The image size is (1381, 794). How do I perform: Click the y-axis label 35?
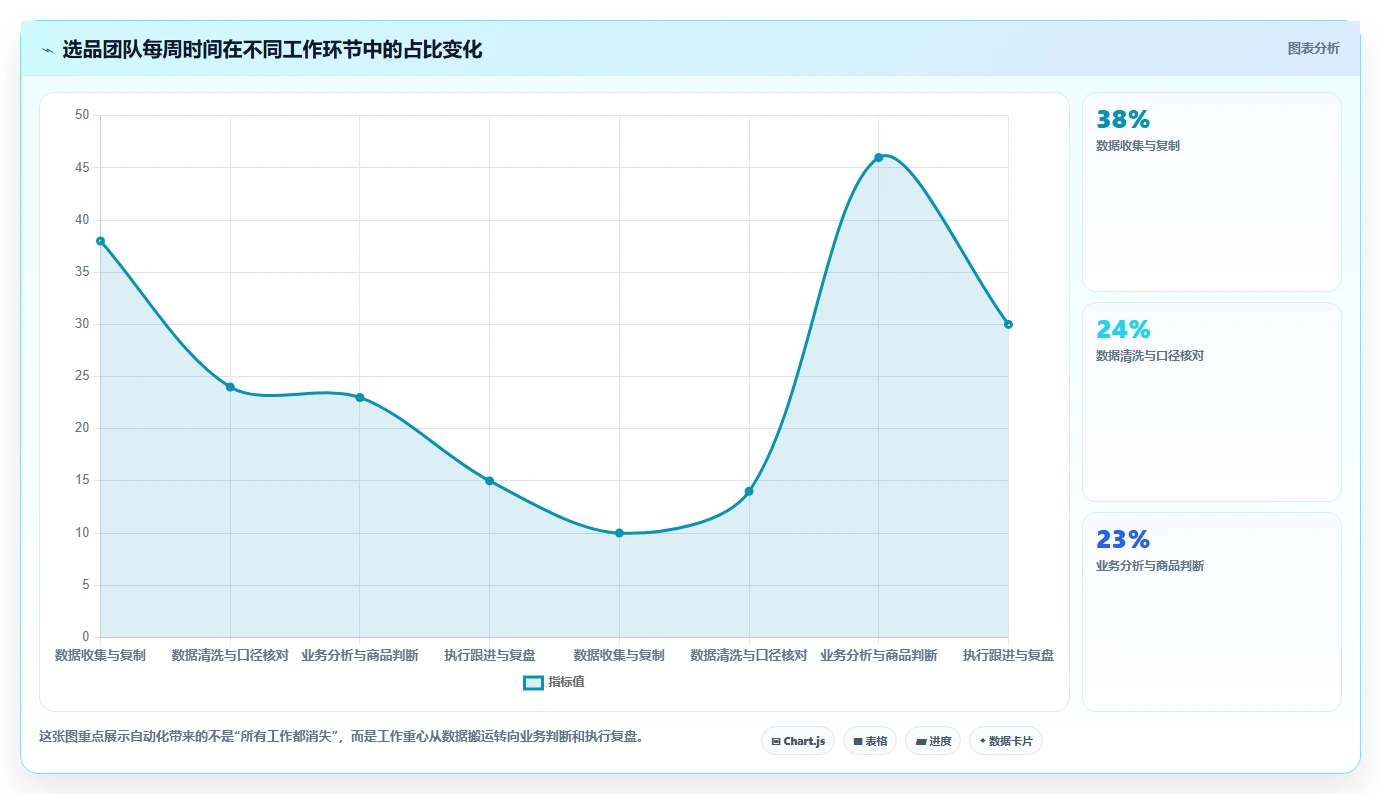pos(82,272)
